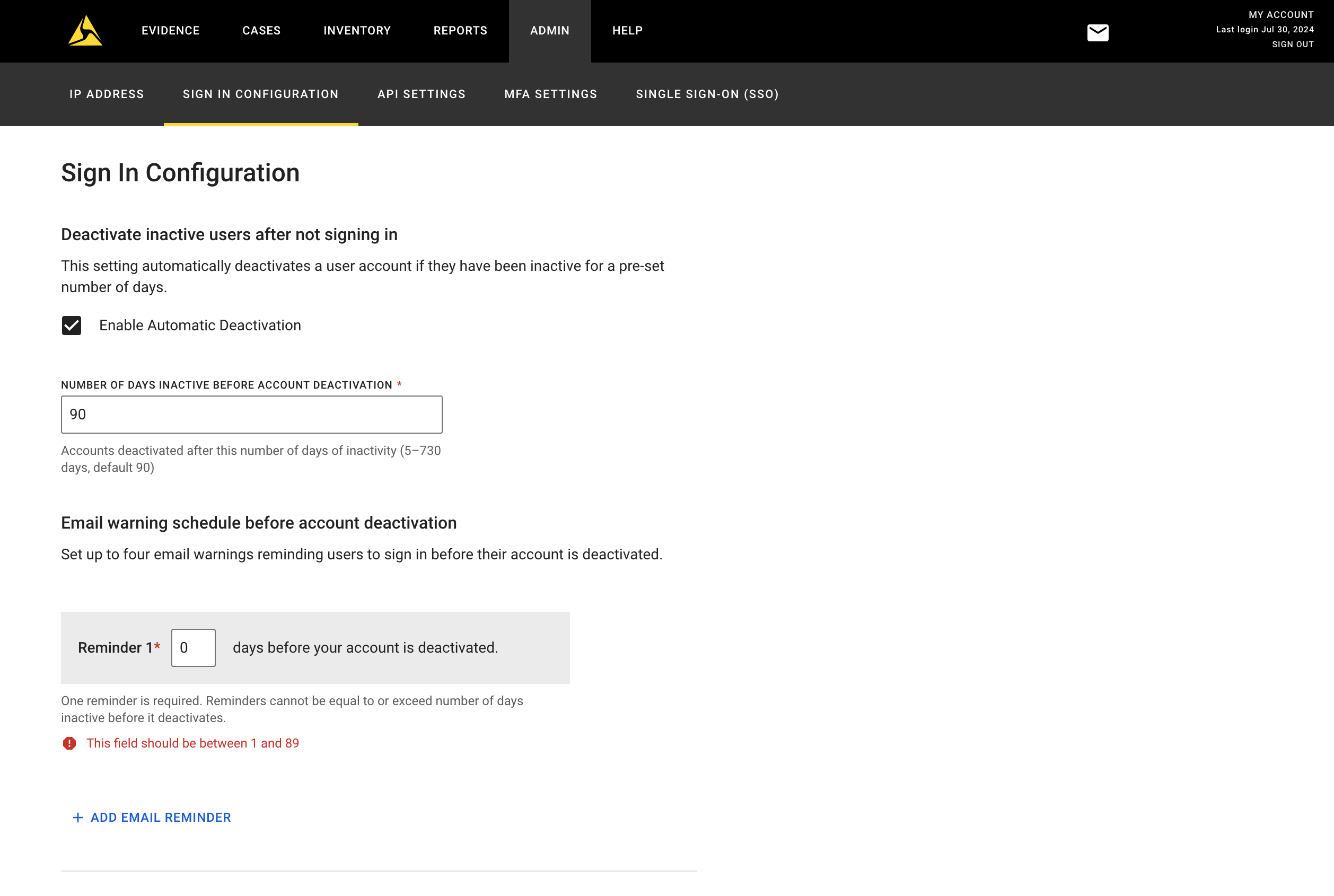Click 'Last login Jul 30, 2024' text

point(1265,30)
